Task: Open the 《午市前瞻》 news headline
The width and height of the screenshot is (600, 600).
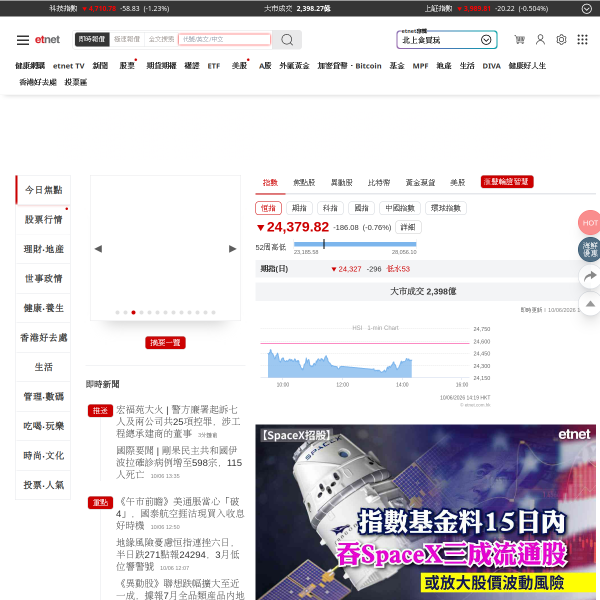Action: (180, 513)
